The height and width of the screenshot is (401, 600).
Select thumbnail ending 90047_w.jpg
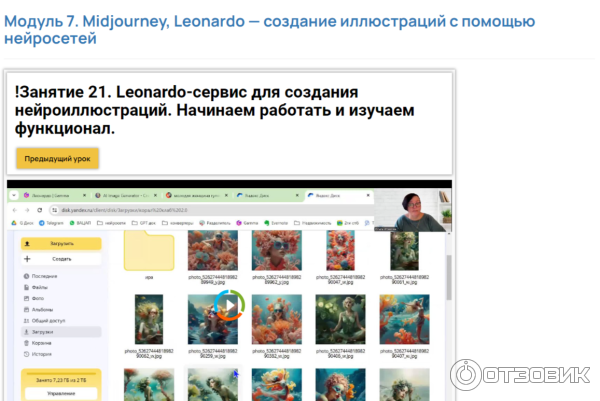pyautogui.click(x=341, y=251)
